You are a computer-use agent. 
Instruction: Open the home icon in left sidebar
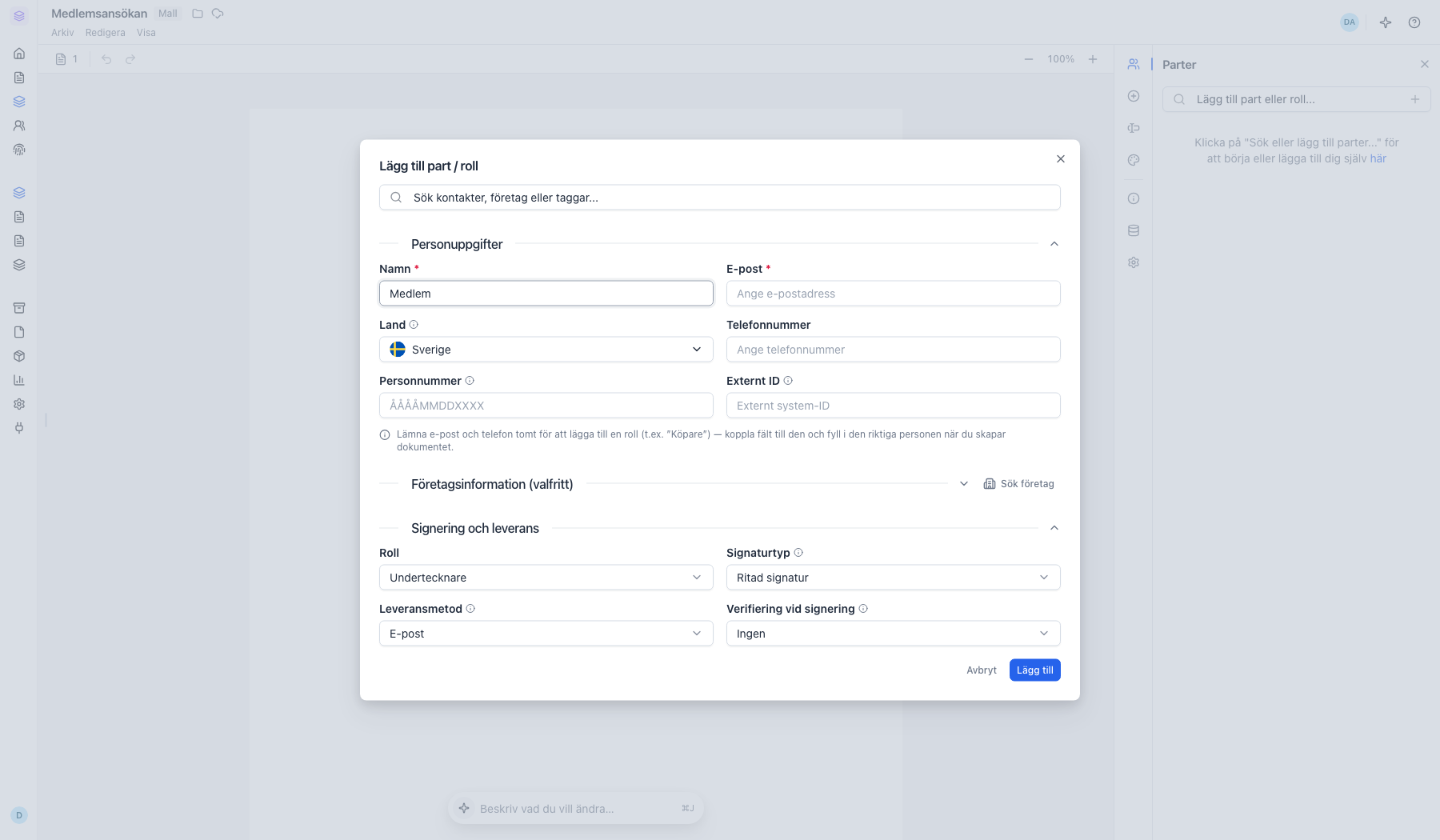(19, 54)
